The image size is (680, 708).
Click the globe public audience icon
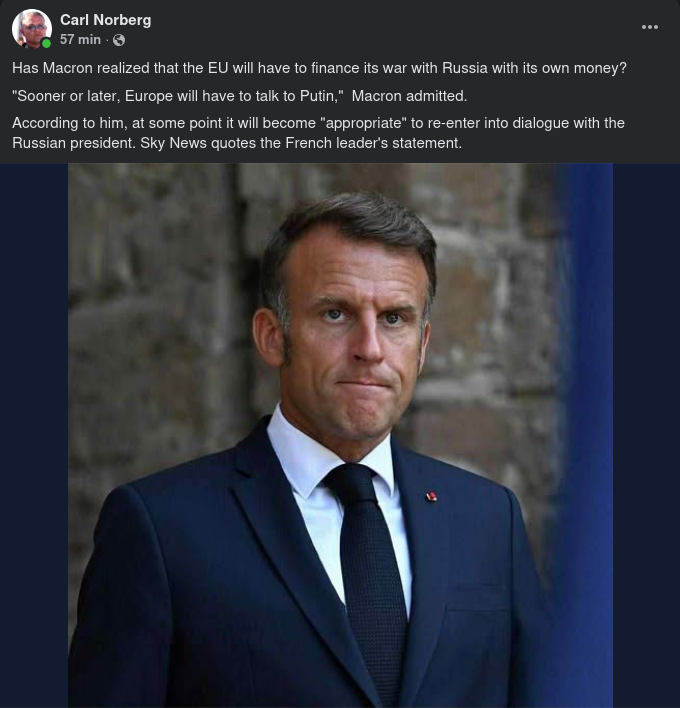coord(120,40)
